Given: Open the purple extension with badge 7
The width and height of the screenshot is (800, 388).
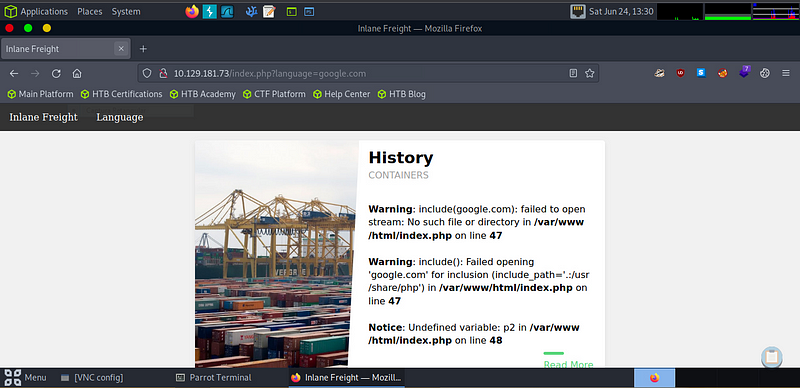Looking at the screenshot, I should pyautogui.click(x=744, y=72).
